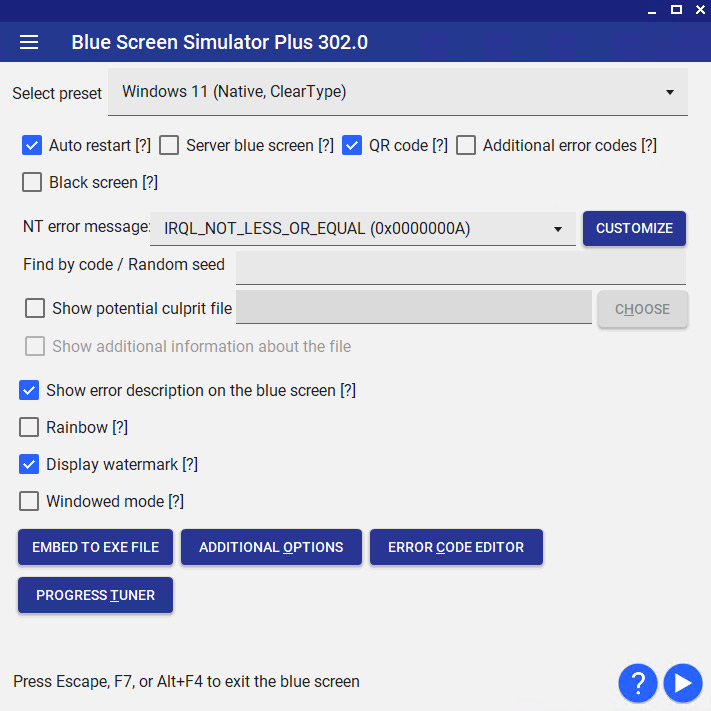Image resolution: width=711 pixels, height=711 pixels.
Task: Open the ERROR CODE EDITOR
Action: (x=456, y=547)
